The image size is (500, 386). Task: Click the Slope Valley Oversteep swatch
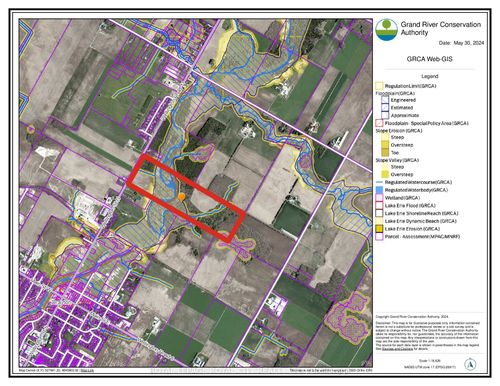385,174
